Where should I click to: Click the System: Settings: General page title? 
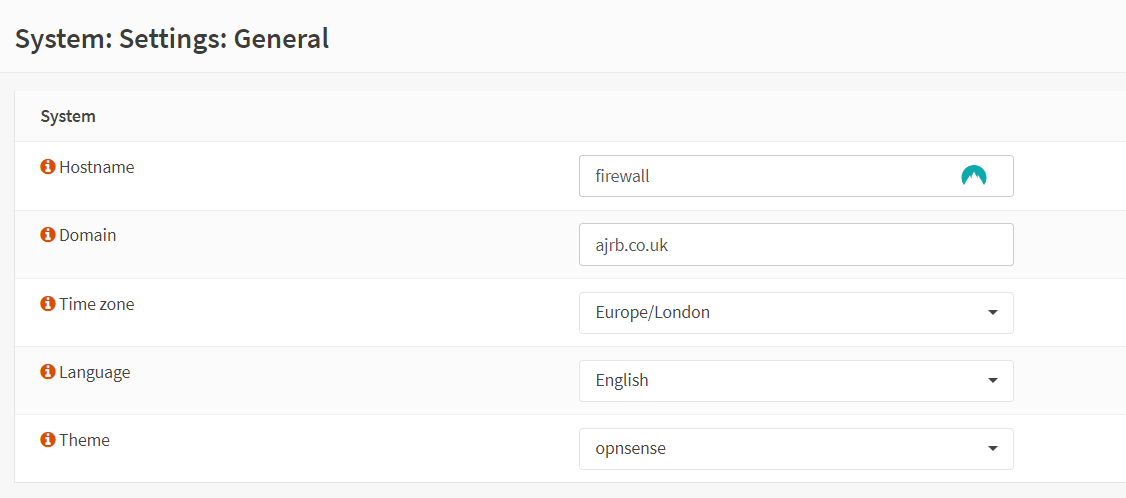pos(172,38)
